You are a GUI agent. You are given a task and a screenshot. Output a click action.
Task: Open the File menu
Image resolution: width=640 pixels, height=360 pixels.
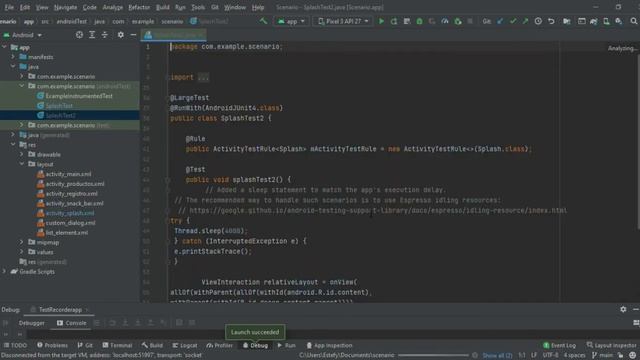pyautogui.click(x=9, y=7)
